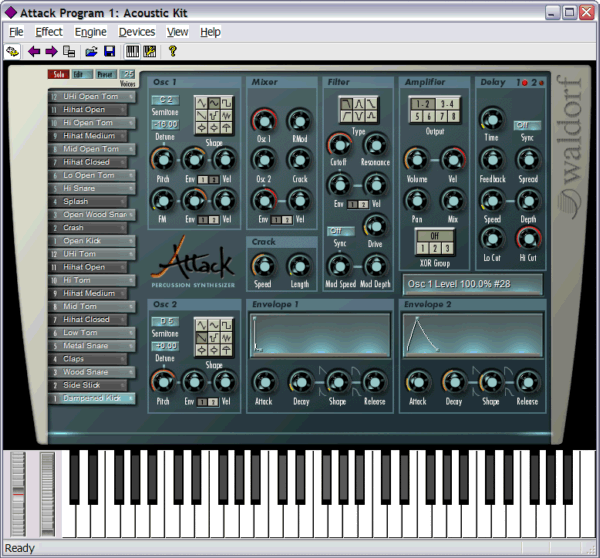The height and width of the screenshot is (558, 600).
Task: Save with the blue floppy disk icon
Action: (109, 51)
